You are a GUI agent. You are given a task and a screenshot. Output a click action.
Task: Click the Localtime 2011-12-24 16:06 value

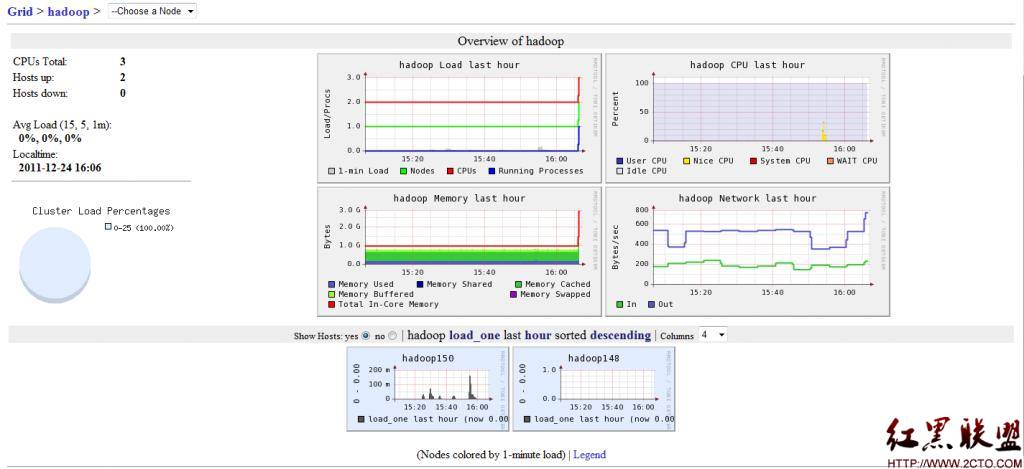(x=60, y=169)
